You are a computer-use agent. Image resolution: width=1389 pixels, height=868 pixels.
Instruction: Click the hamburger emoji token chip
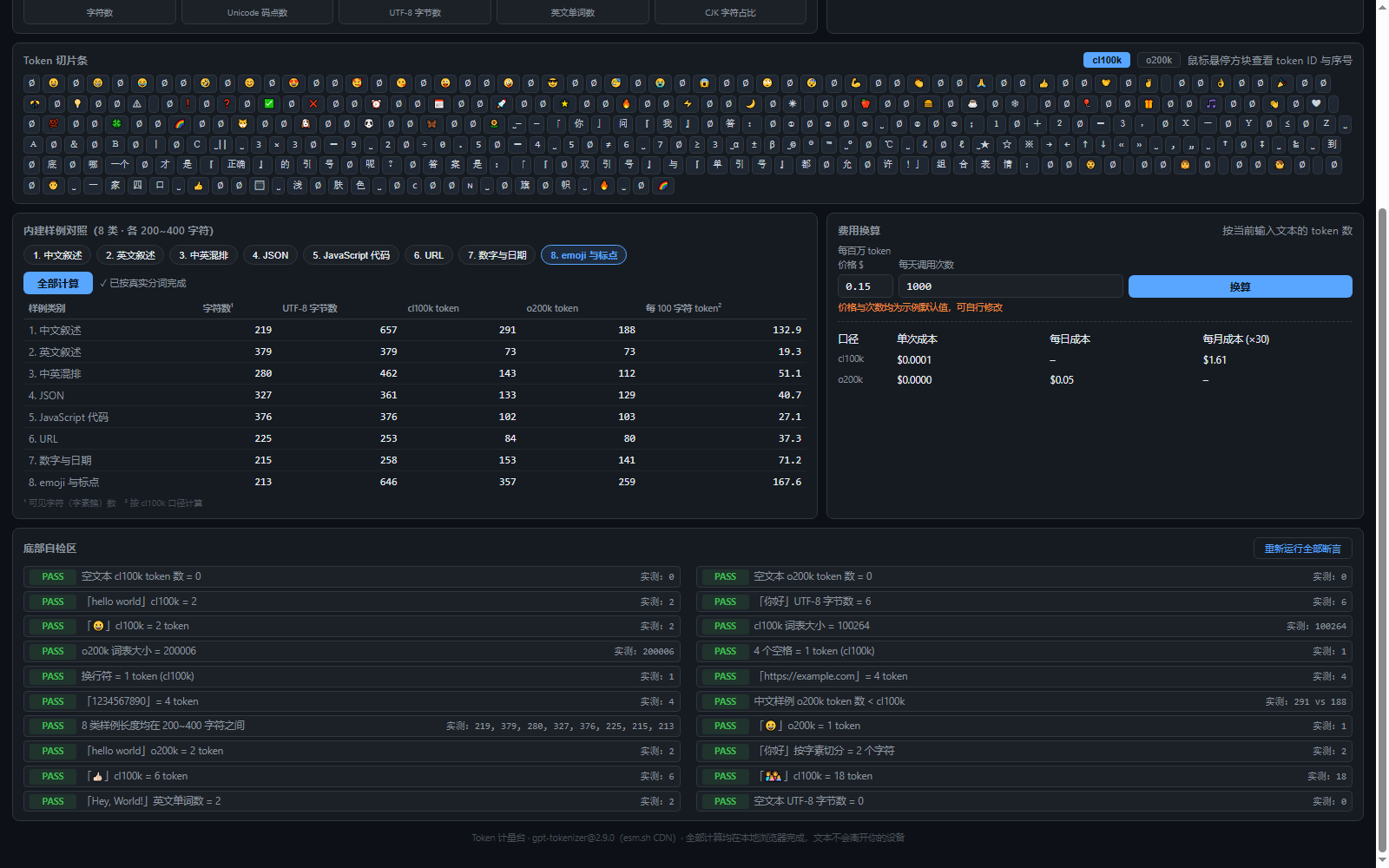click(928, 103)
